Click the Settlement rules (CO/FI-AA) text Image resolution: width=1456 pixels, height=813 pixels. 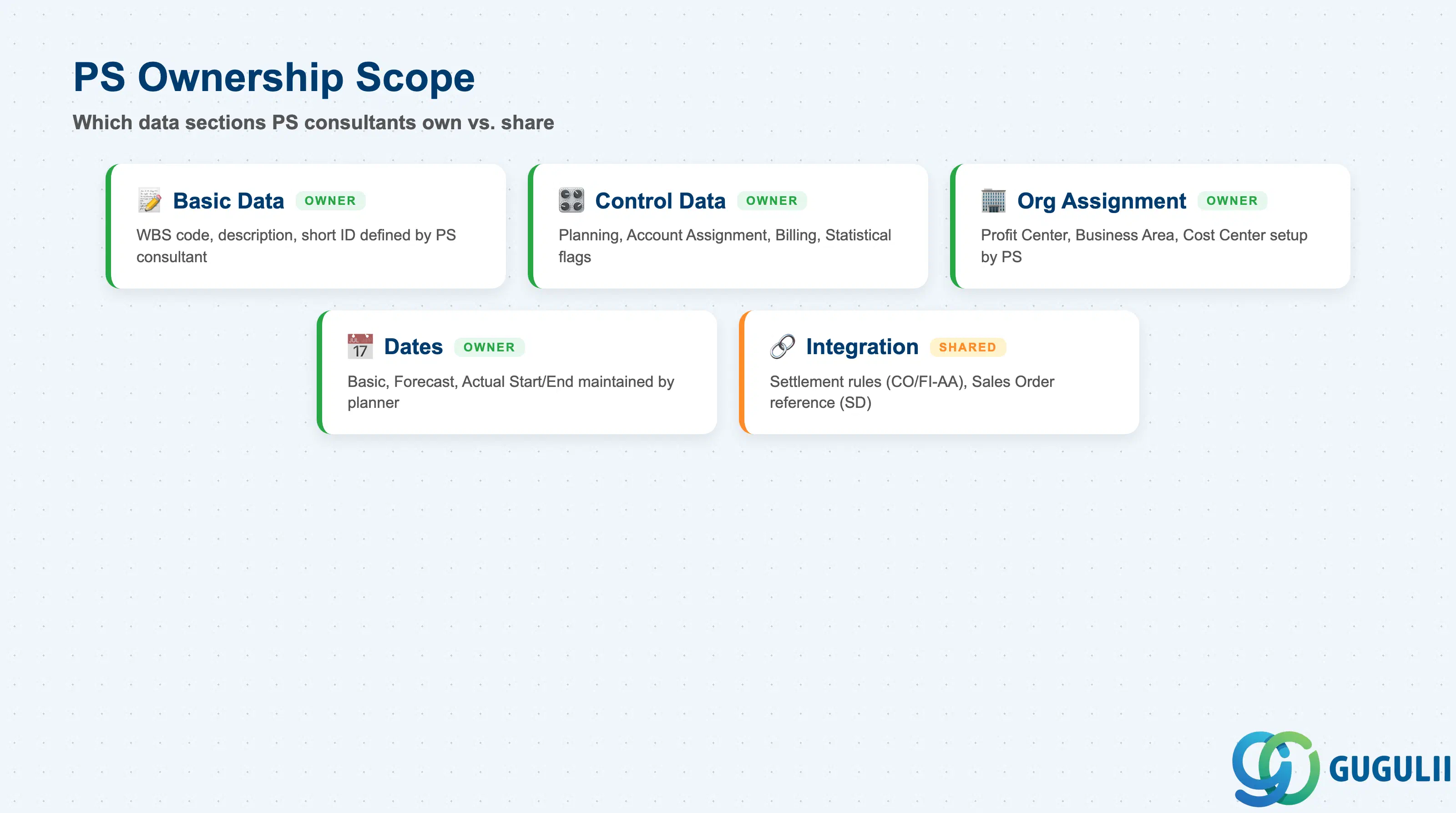pos(912,392)
